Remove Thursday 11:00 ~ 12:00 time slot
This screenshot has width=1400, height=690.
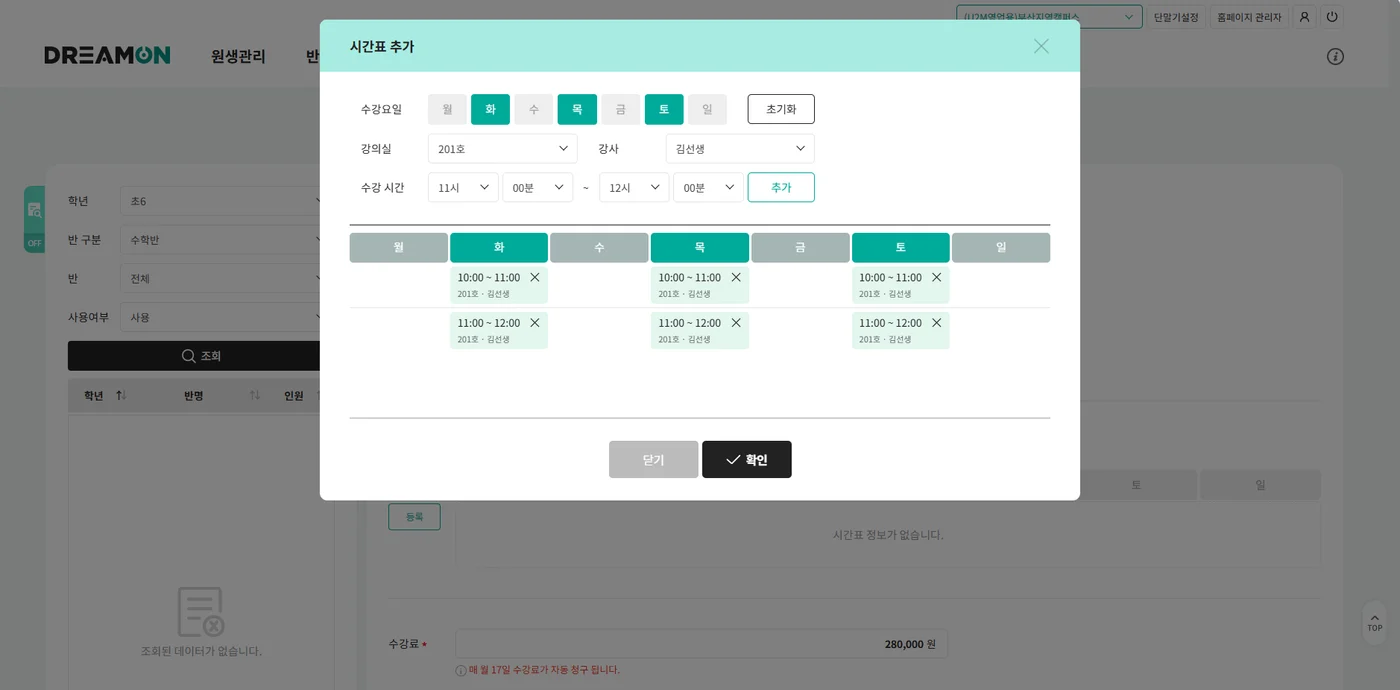736,322
